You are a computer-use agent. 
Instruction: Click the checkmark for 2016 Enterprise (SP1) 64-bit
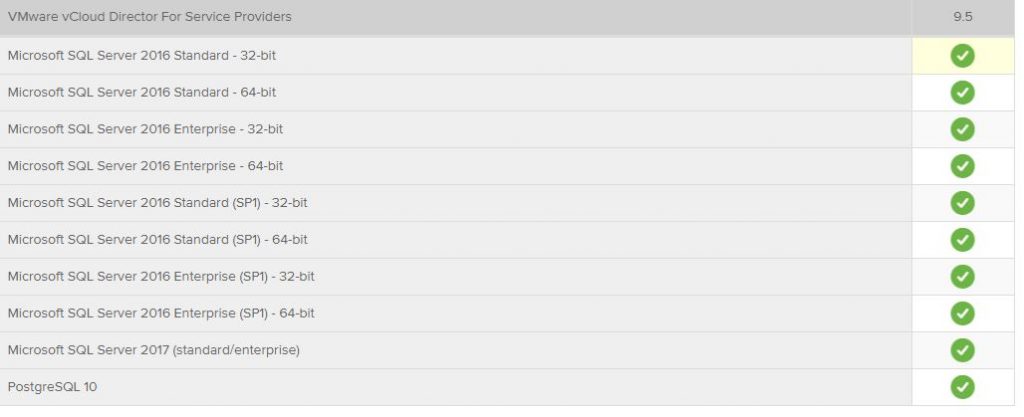(963, 313)
